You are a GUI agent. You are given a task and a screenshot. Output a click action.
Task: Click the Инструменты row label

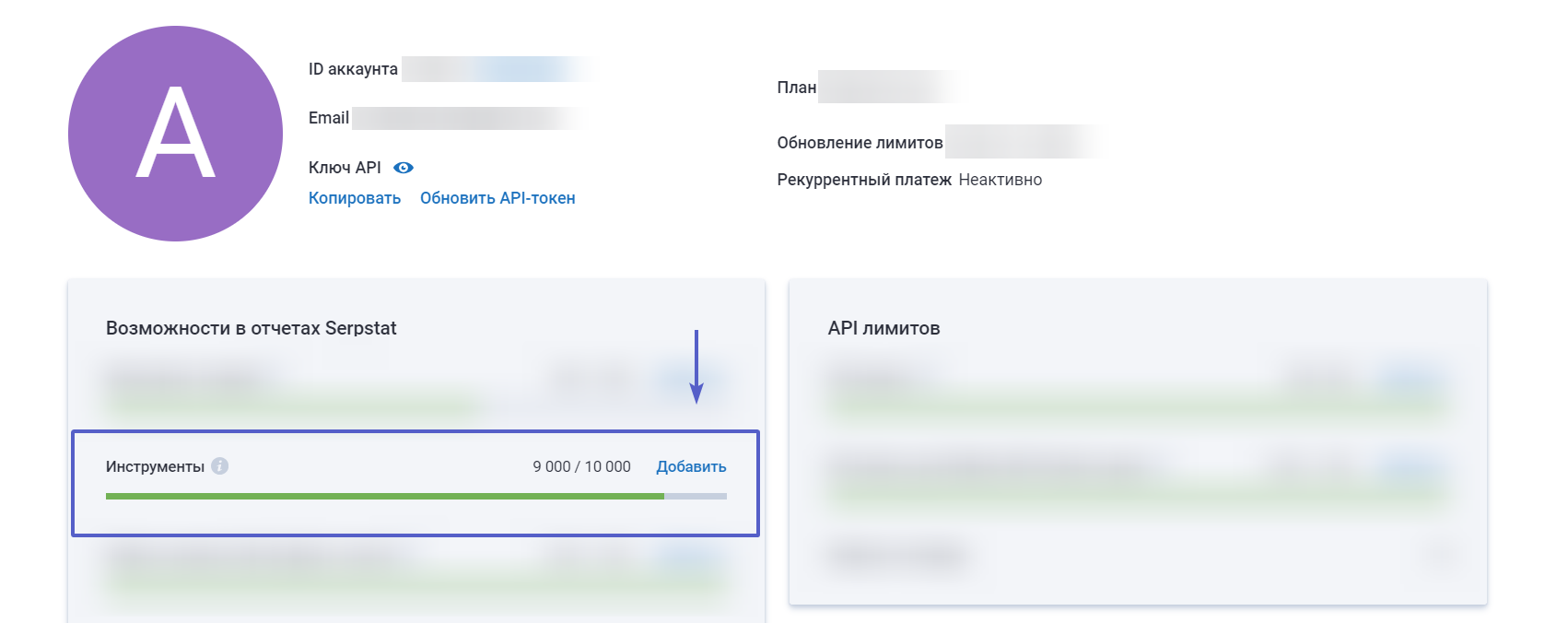pyautogui.click(x=155, y=467)
